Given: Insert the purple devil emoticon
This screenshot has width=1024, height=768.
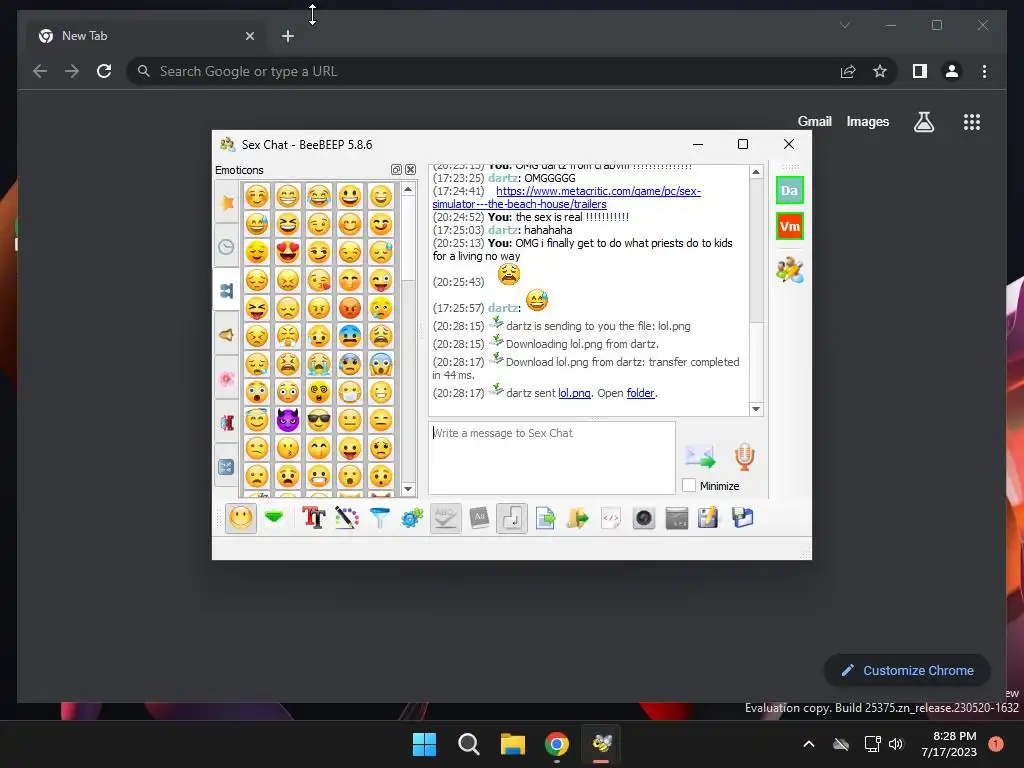Looking at the screenshot, I should (287, 420).
